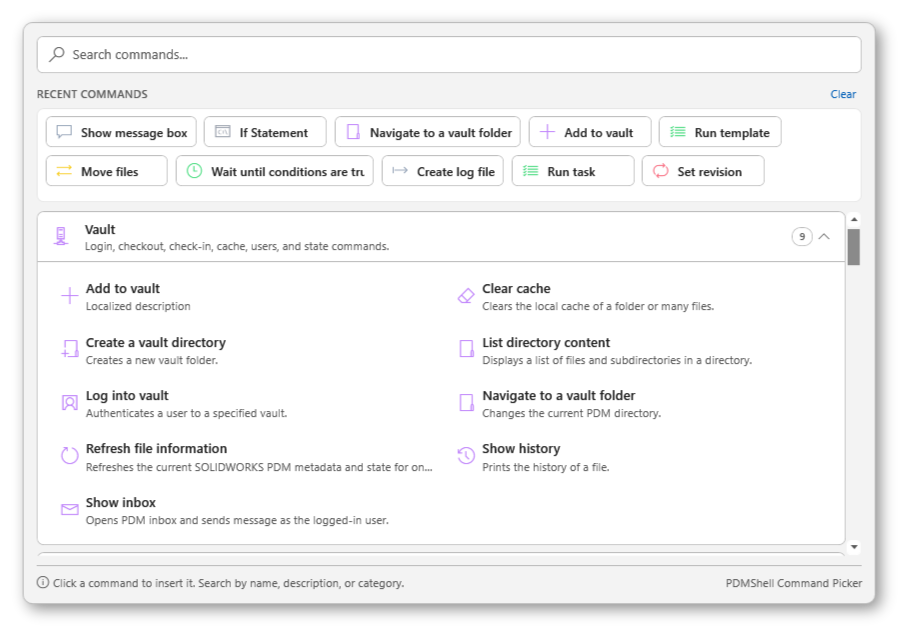Select the Vault category header title

[x=100, y=230]
